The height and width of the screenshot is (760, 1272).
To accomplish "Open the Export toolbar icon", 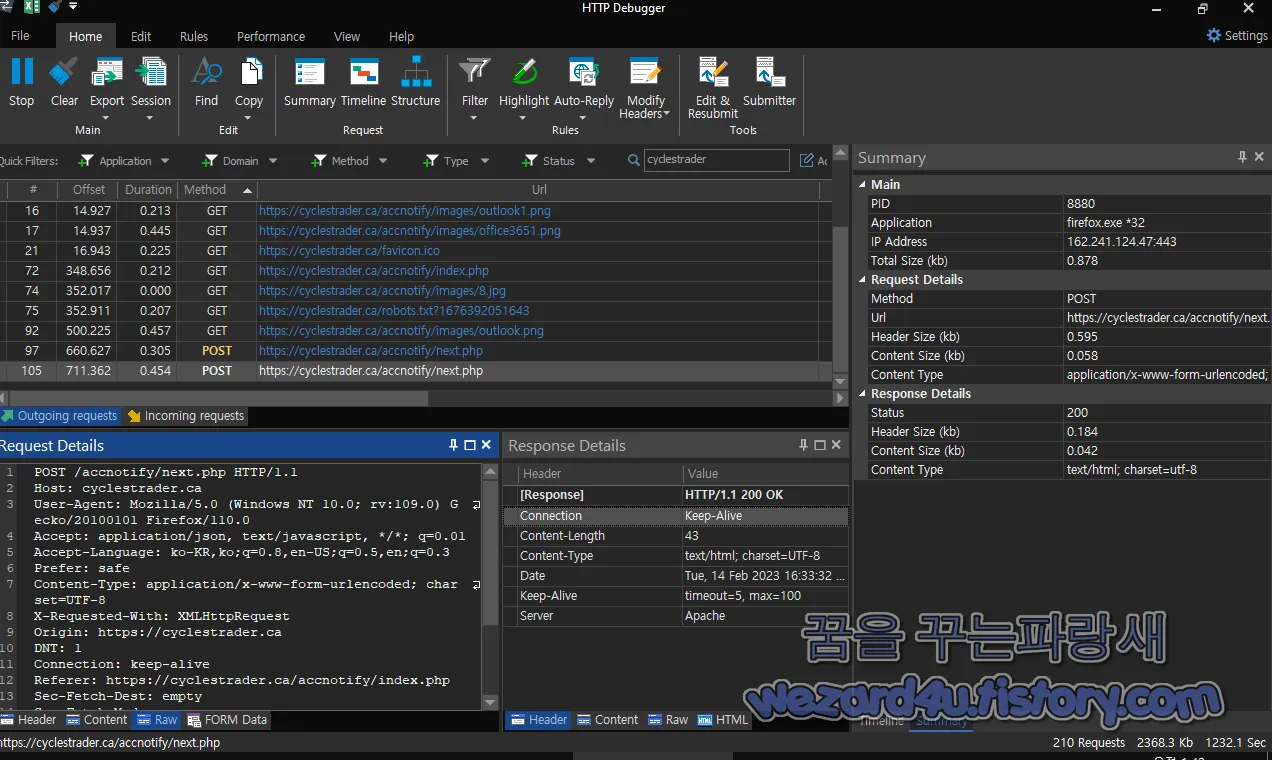I will (x=107, y=73).
